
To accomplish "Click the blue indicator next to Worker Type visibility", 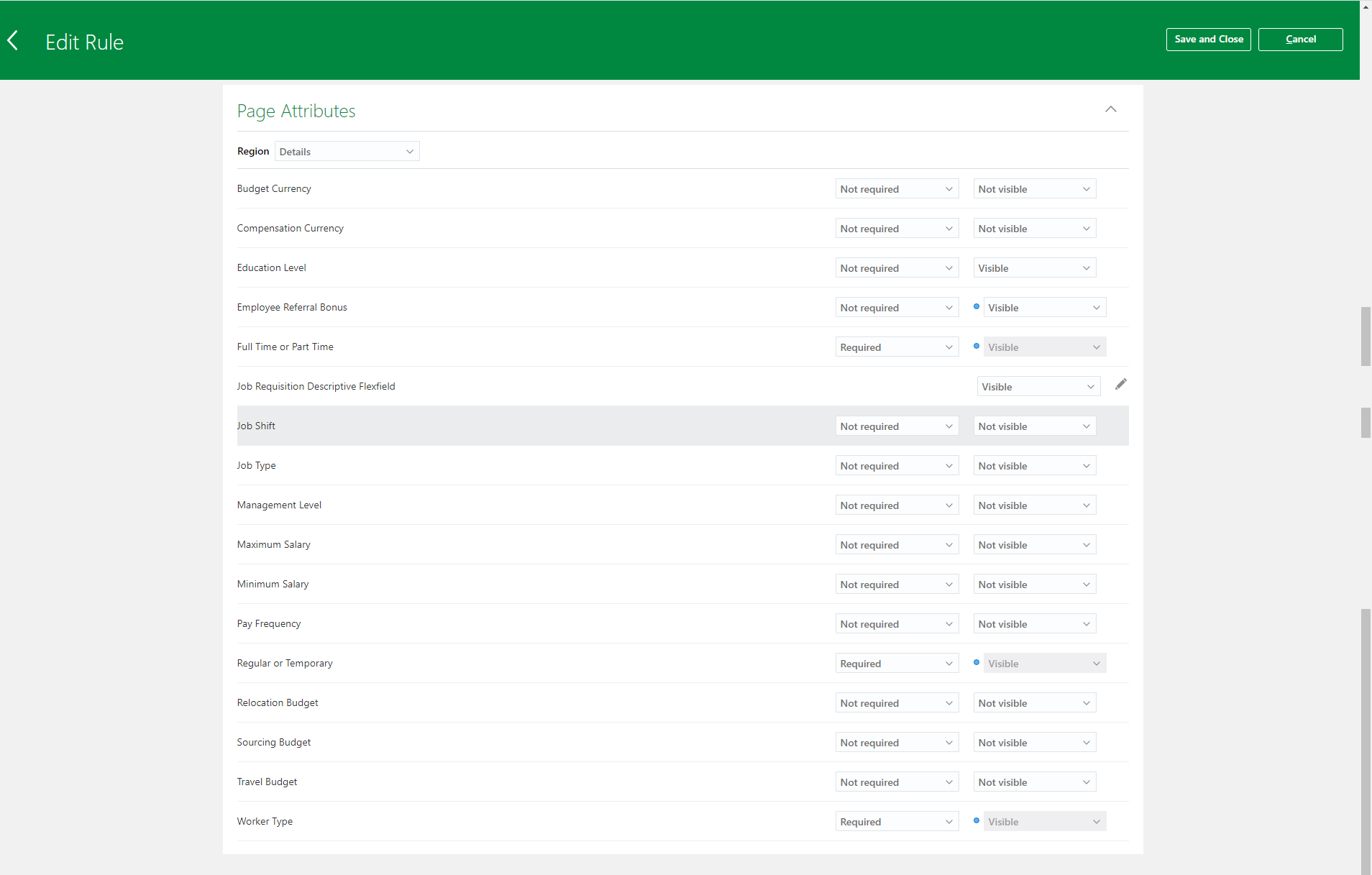I will [x=977, y=820].
